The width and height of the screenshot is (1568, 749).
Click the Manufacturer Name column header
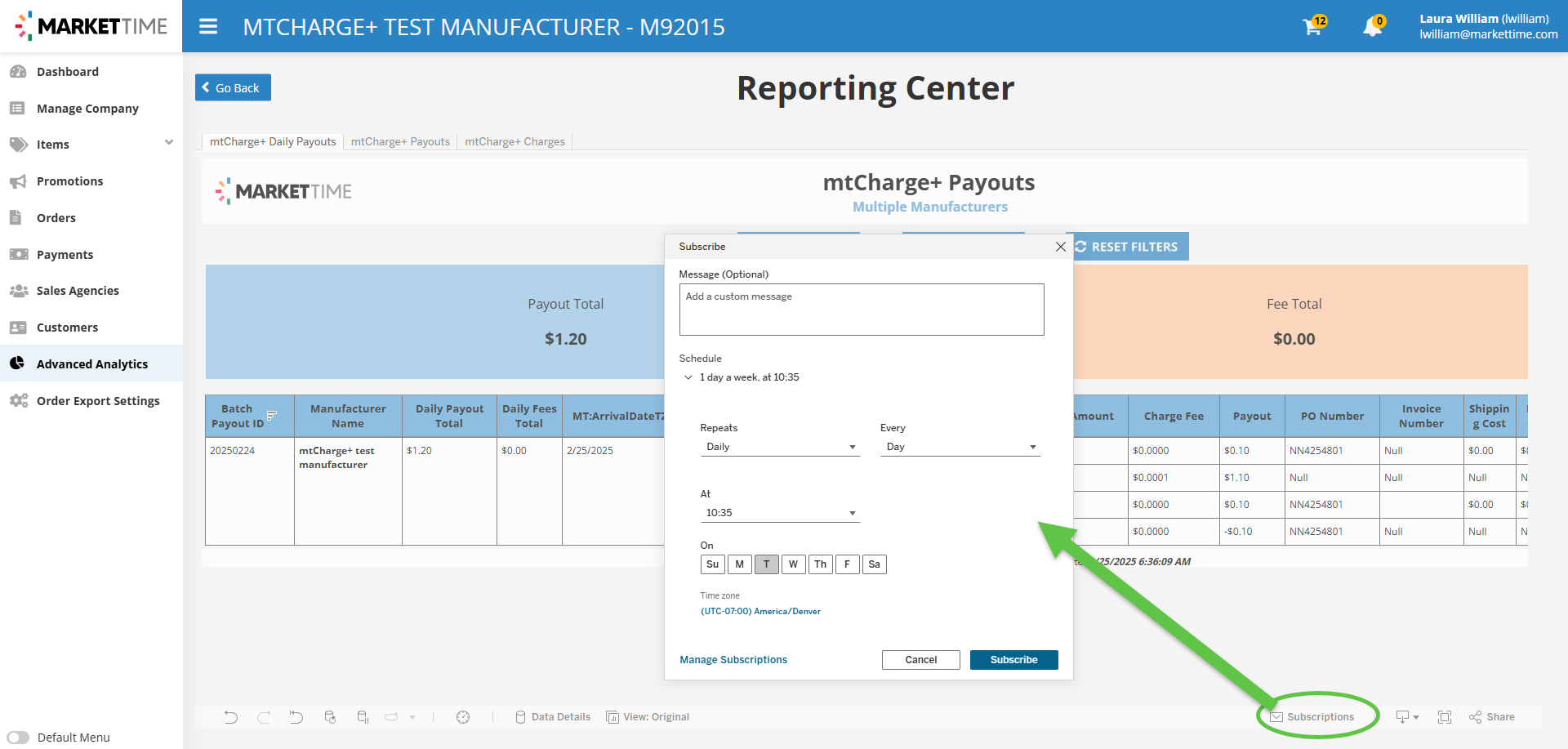[348, 416]
